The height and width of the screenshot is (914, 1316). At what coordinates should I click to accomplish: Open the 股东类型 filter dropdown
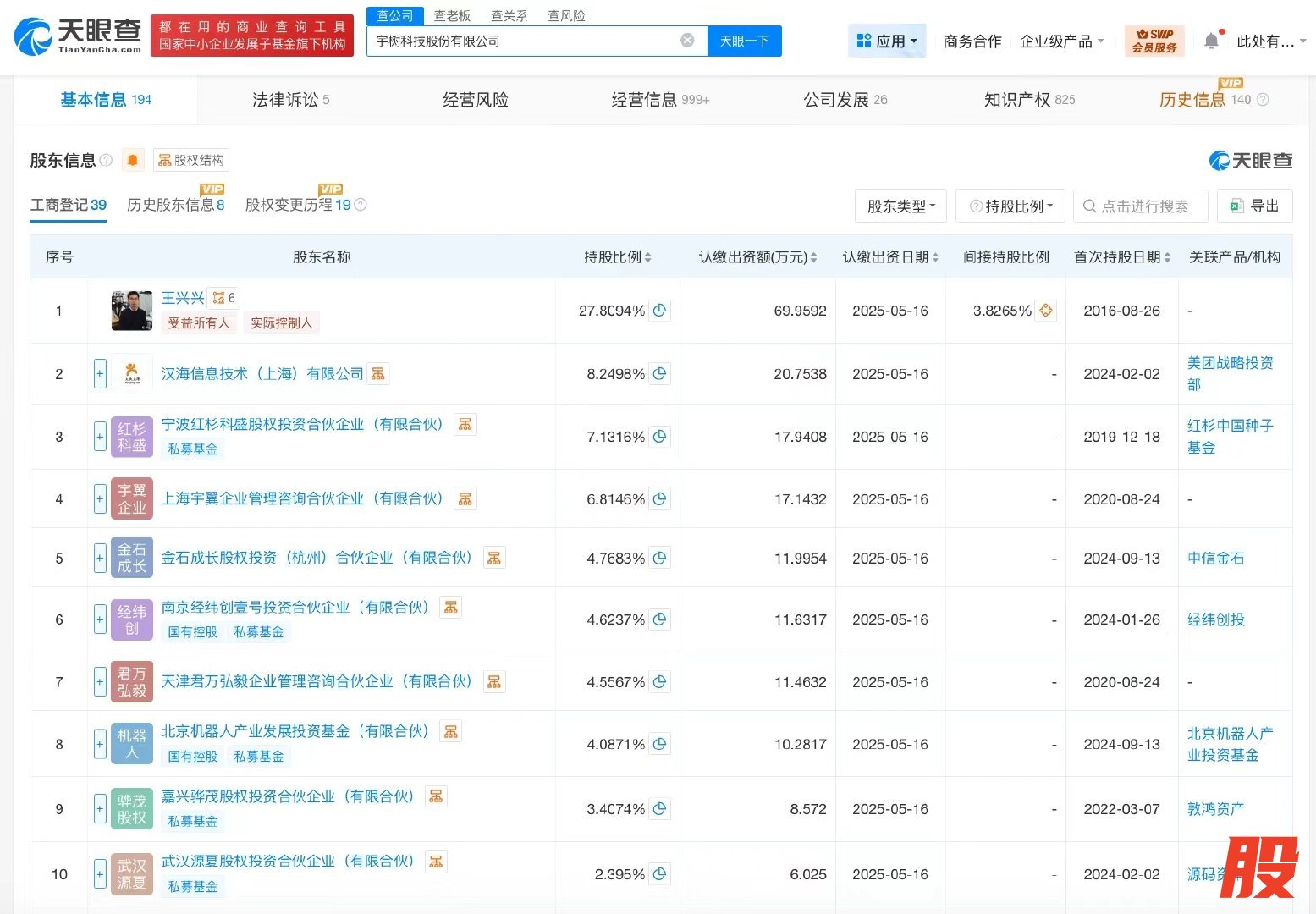click(x=900, y=206)
